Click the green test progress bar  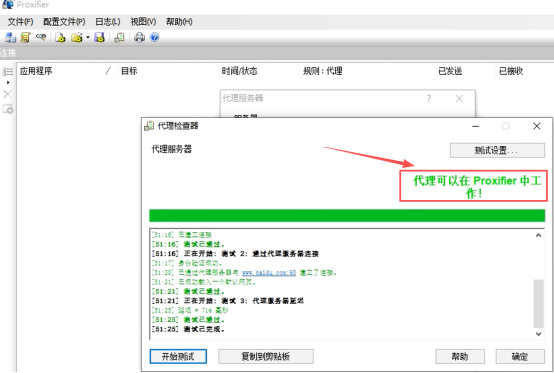tap(347, 215)
